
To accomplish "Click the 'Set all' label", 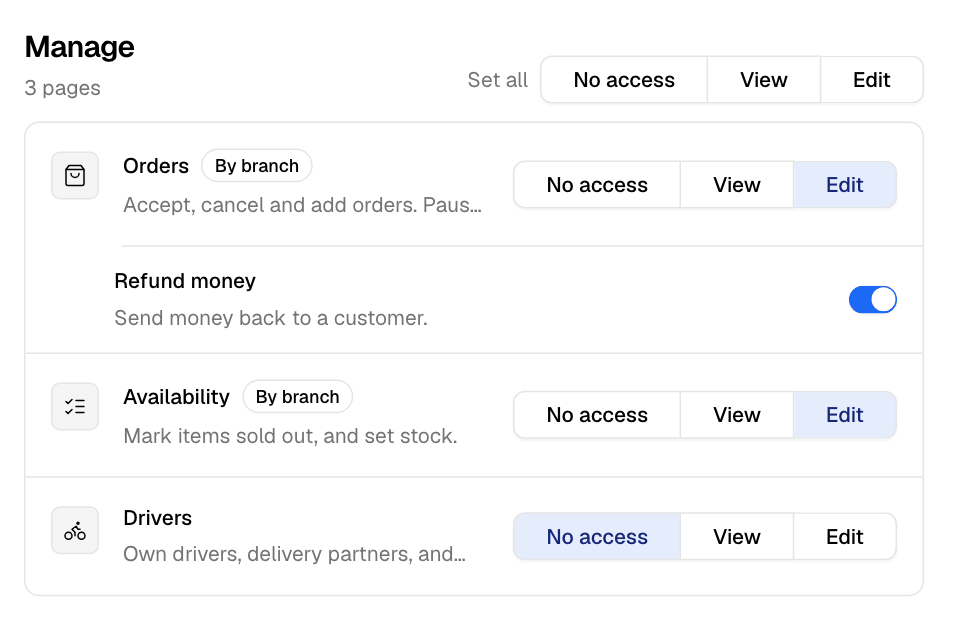I will click(497, 80).
